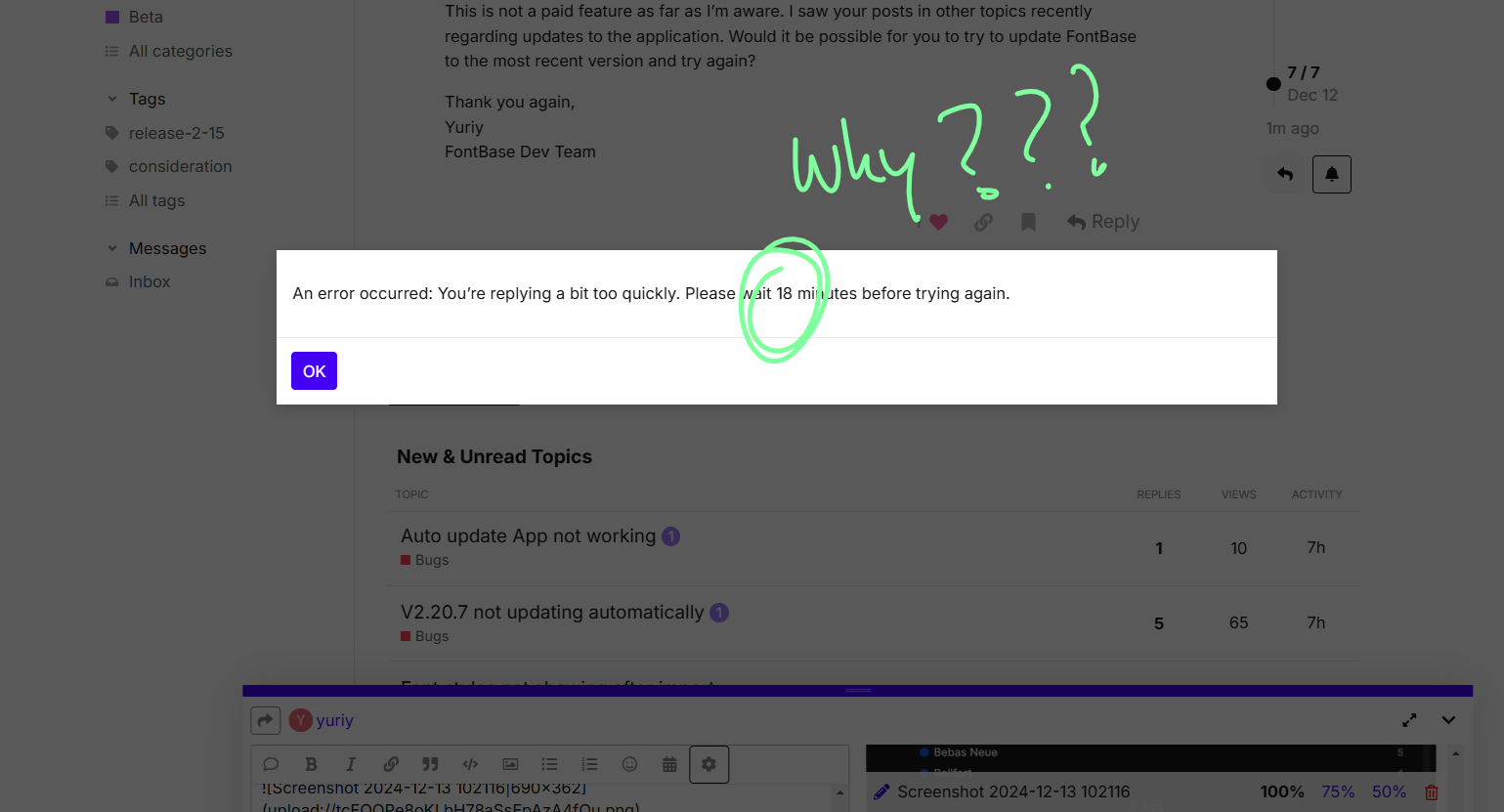Open the composer gear options icon

coord(709,764)
